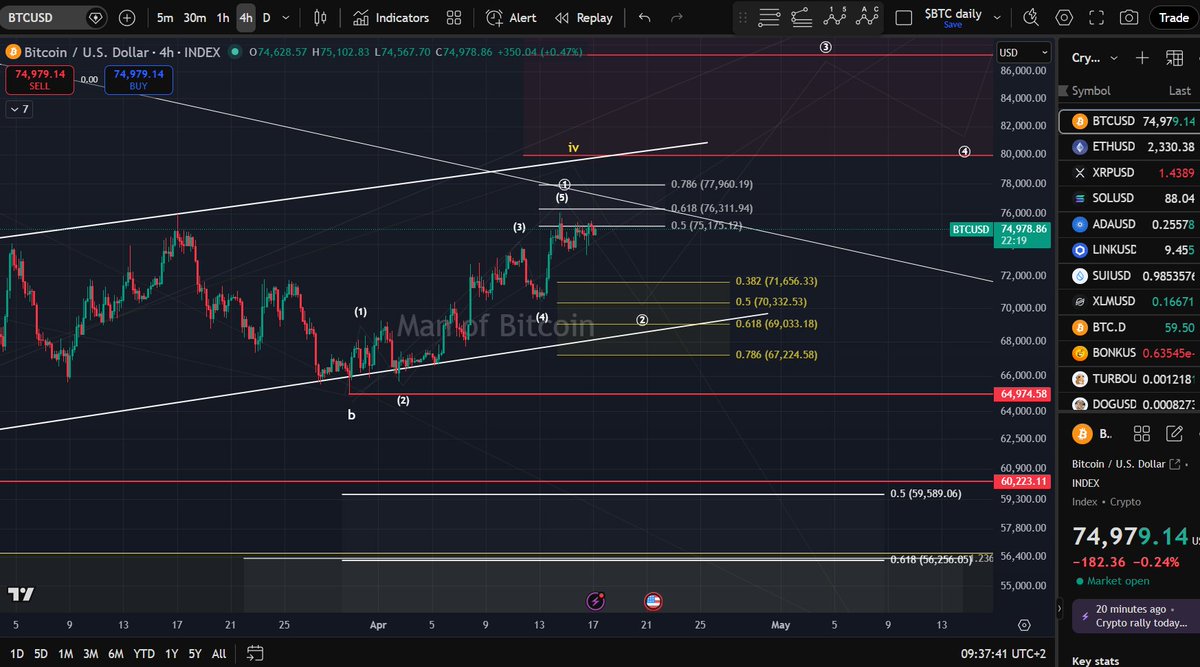Add a symbol to the watchlist
This screenshot has height=667, width=1200.
click(1142, 58)
